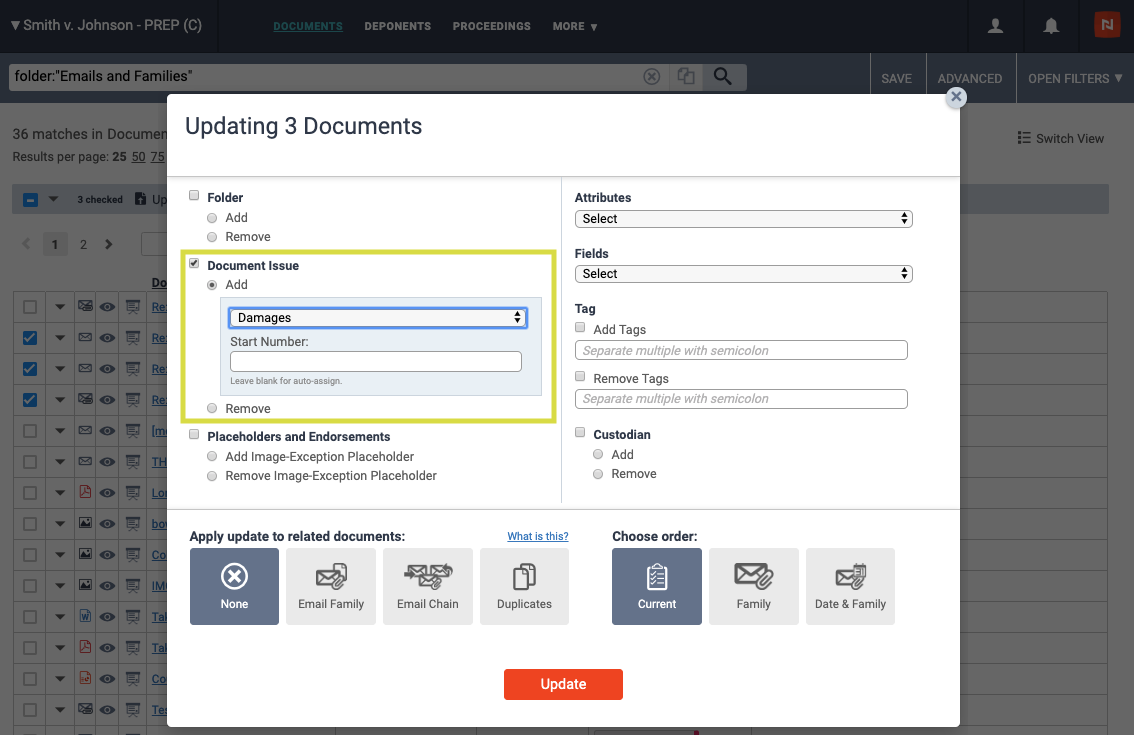Open the user profile icon
Screen dimensions: 1134x735
(x=995, y=26)
